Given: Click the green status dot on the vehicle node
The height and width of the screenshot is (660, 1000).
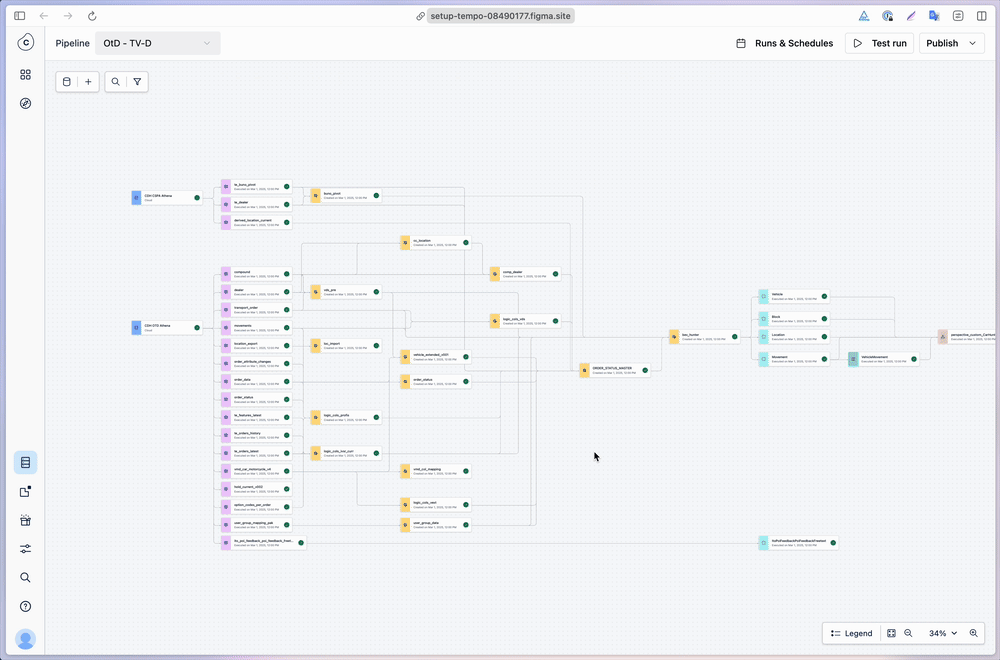Looking at the screenshot, I should coord(823,296).
